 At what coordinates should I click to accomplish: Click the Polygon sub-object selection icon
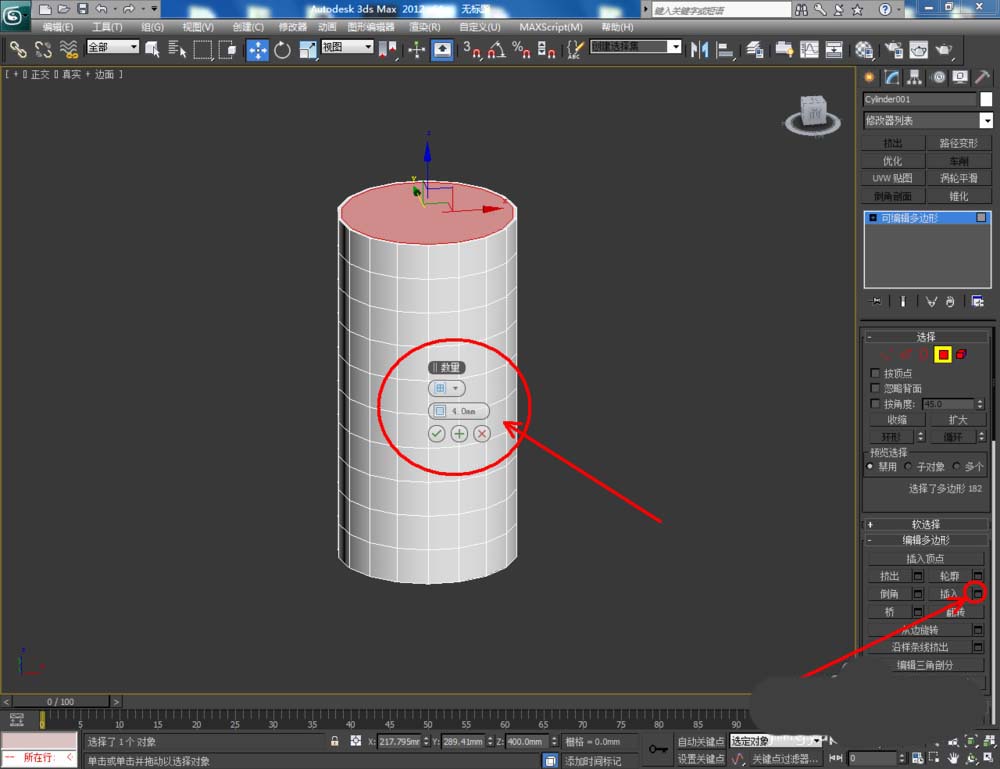point(942,354)
